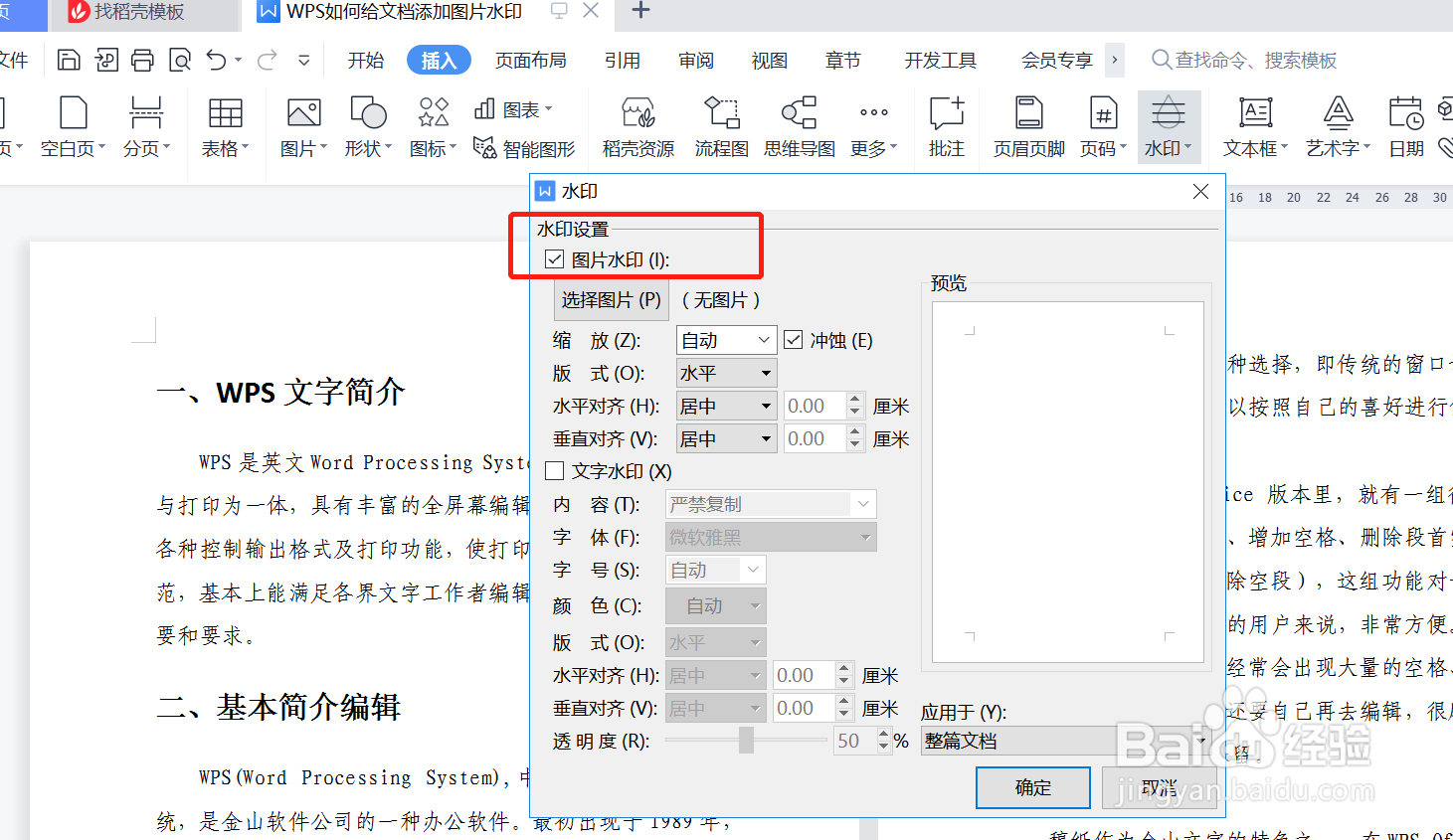
Task: Open a new tab with plus icon
Action: click(x=640, y=11)
